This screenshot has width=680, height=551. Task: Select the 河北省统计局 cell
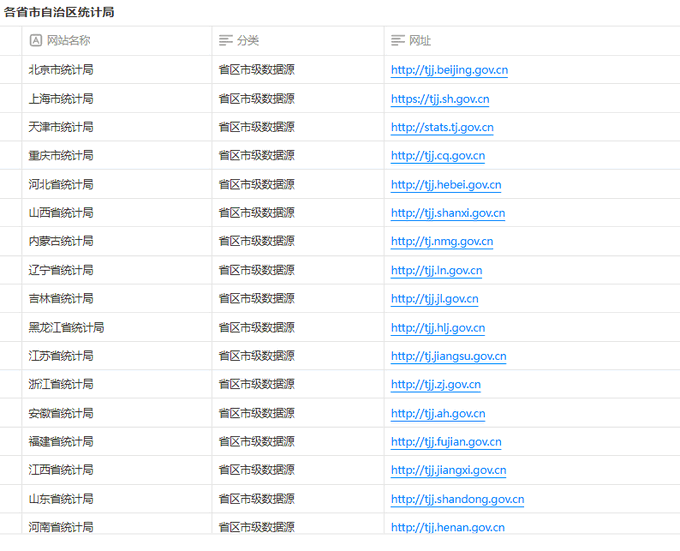click(x=117, y=185)
